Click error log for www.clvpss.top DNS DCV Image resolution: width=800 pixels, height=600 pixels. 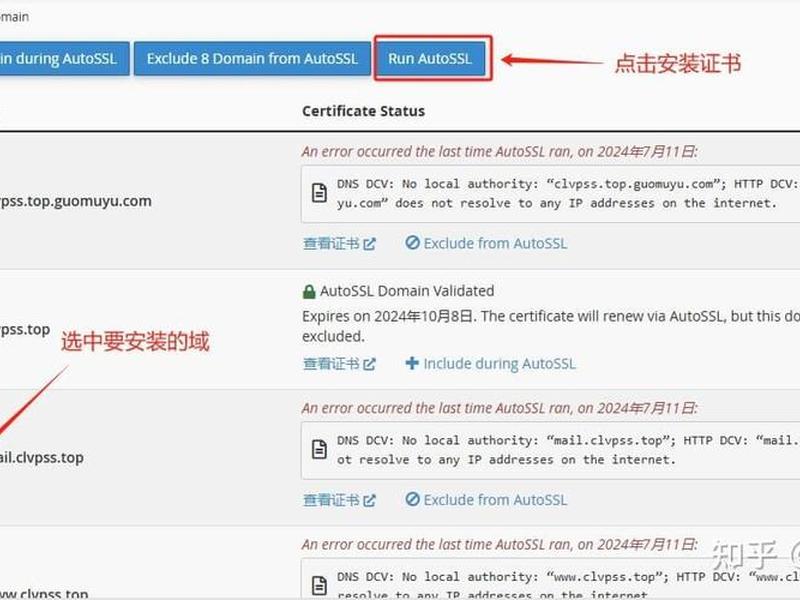point(551,579)
